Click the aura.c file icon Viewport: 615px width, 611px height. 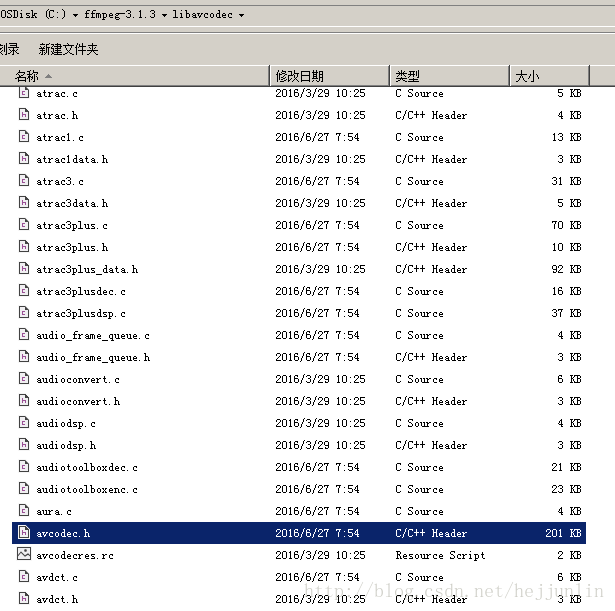point(24,510)
